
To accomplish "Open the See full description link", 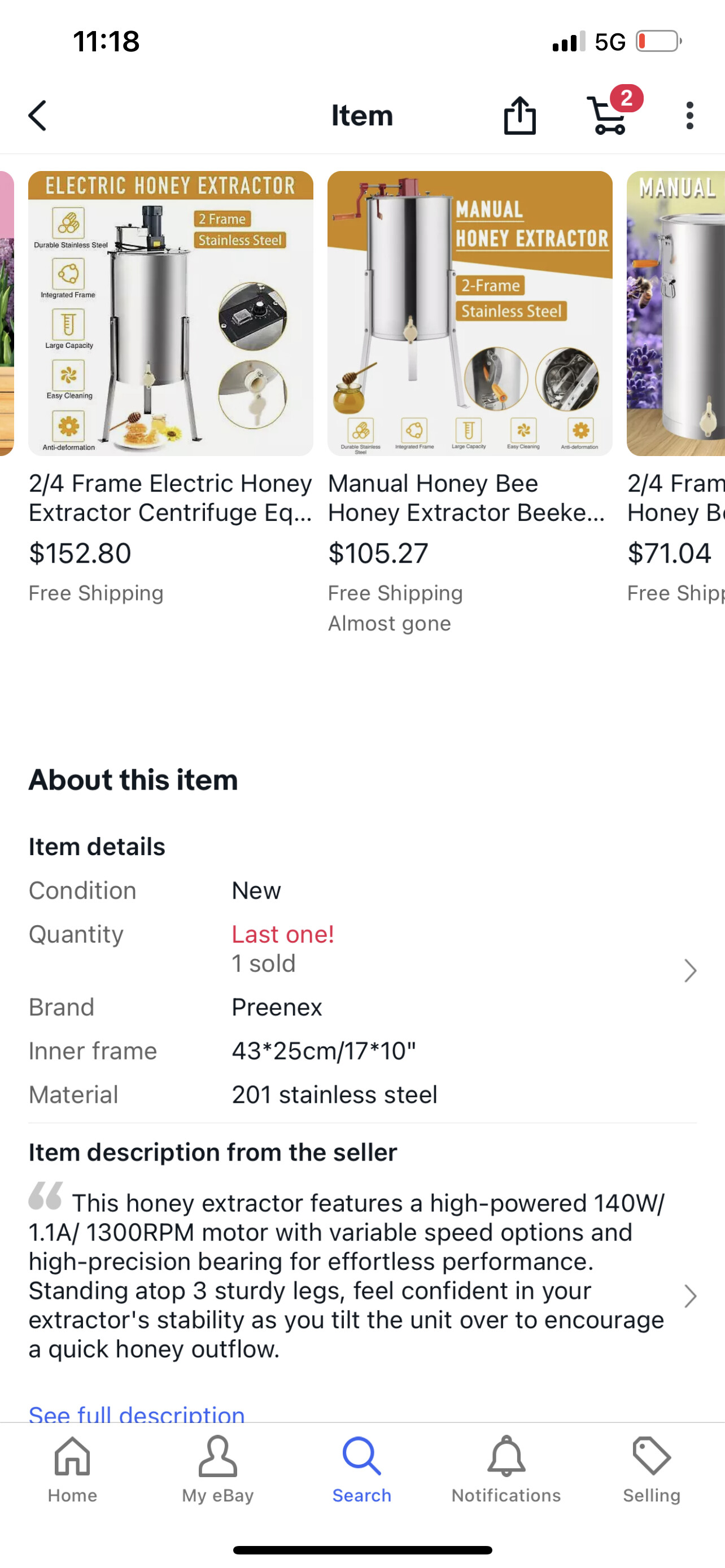I will click(137, 1413).
